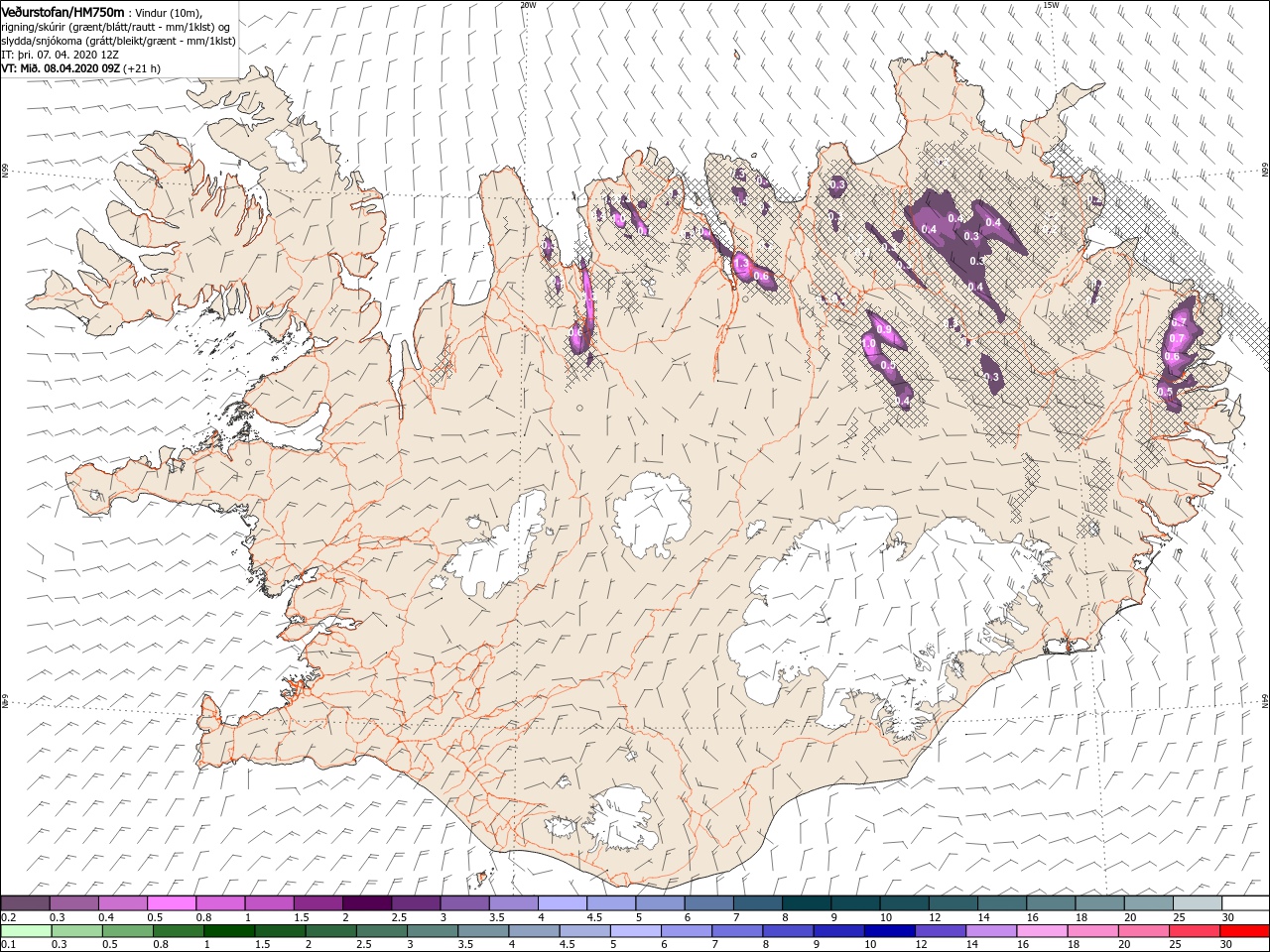Click the 'slydda/snjókoma' legend description line
Image resolution: width=1270 pixels, height=952 pixels.
pyautogui.click(x=119, y=41)
